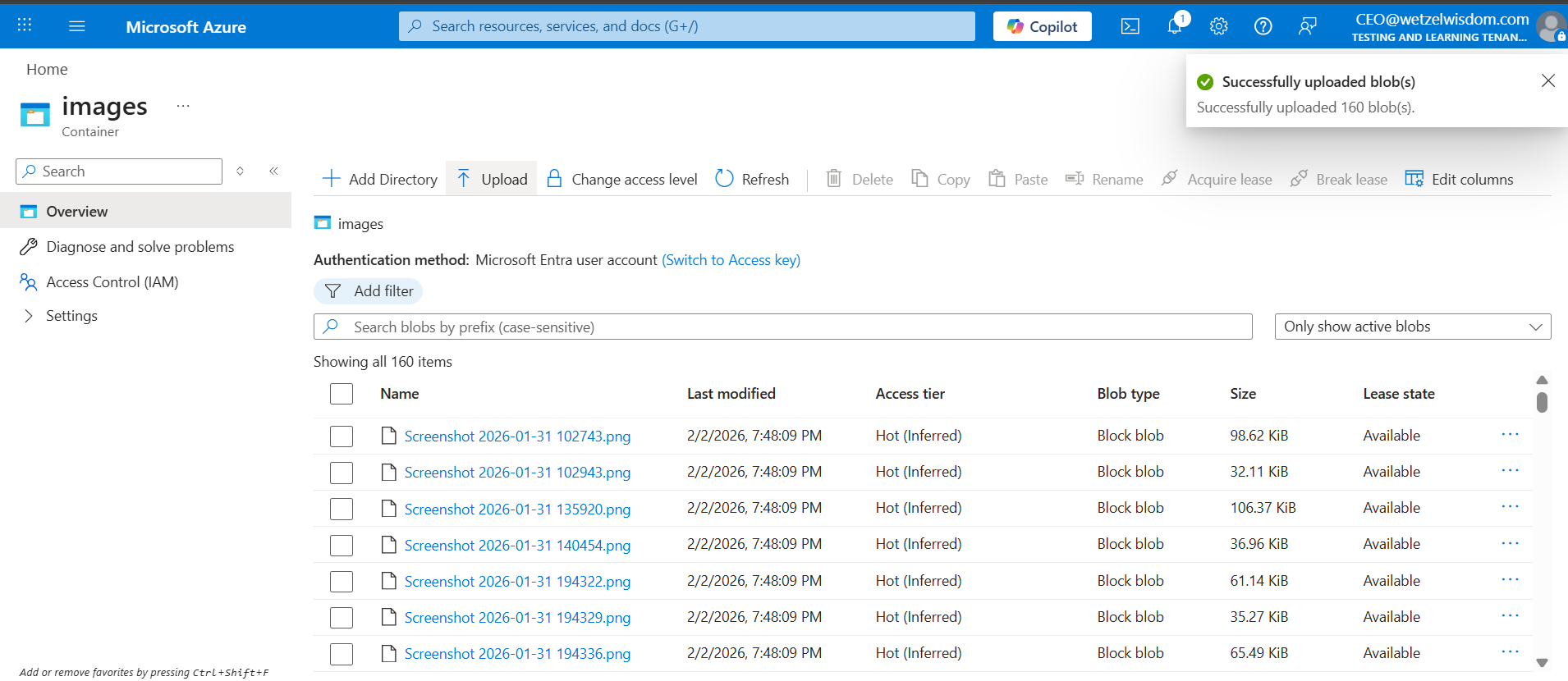Select all blobs with header checkbox
1568x681 pixels.
[x=342, y=394]
